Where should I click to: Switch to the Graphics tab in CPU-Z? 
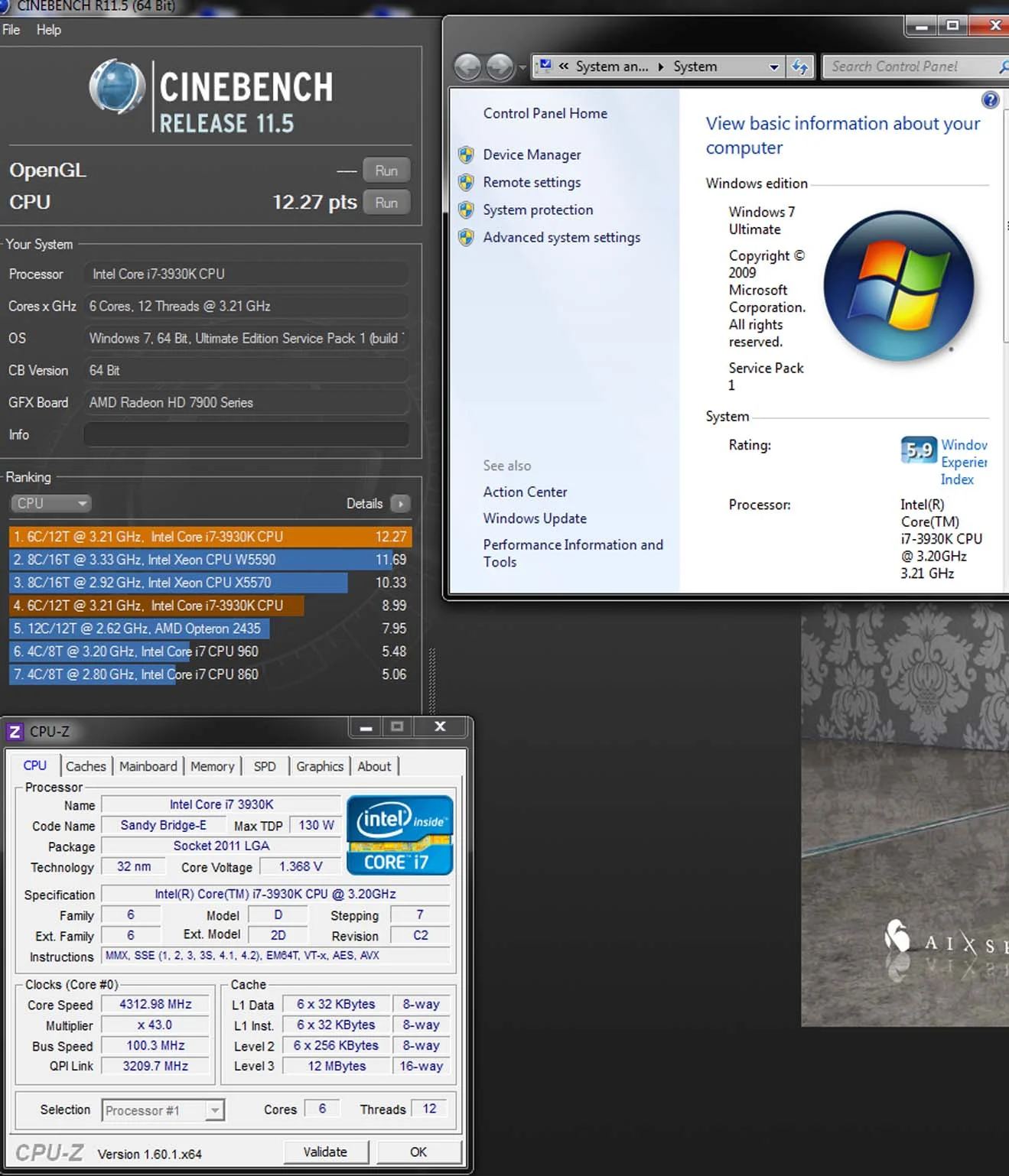click(320, 766)
